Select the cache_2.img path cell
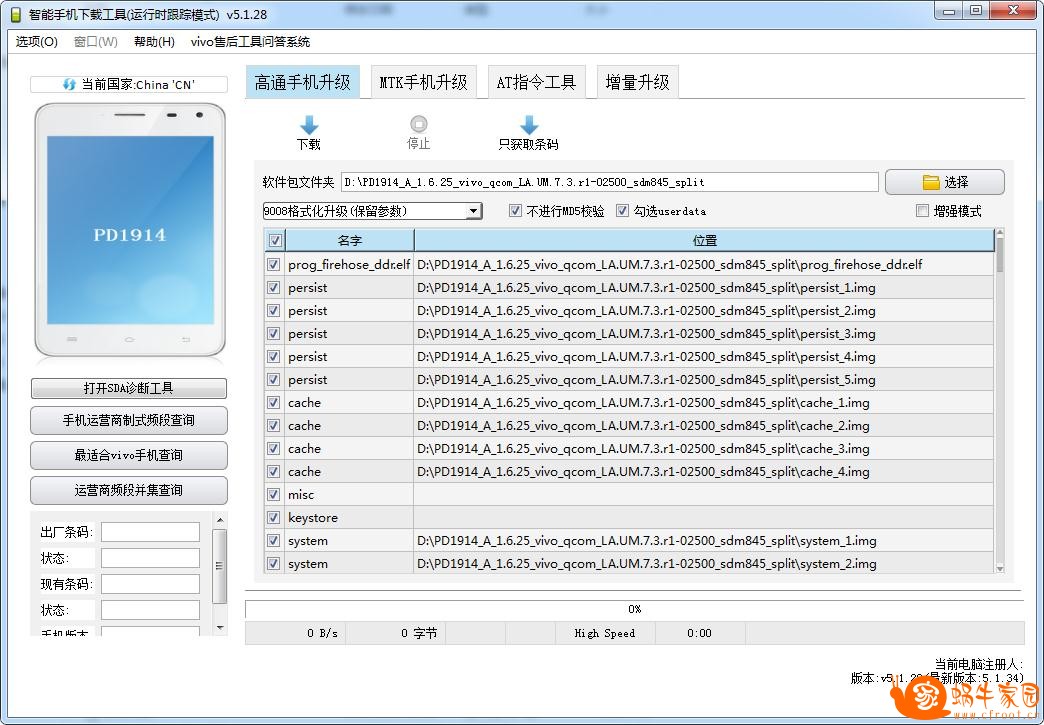The image size is (1044, 725). tap(704, 425)
